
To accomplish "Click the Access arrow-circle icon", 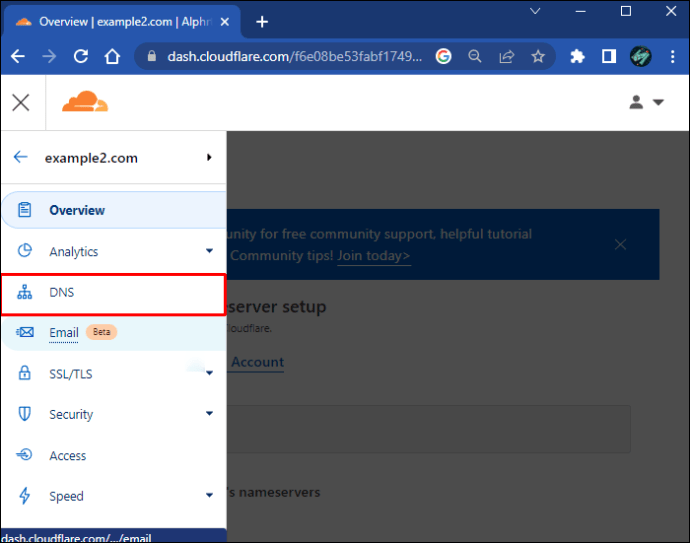I will point(25,454).
